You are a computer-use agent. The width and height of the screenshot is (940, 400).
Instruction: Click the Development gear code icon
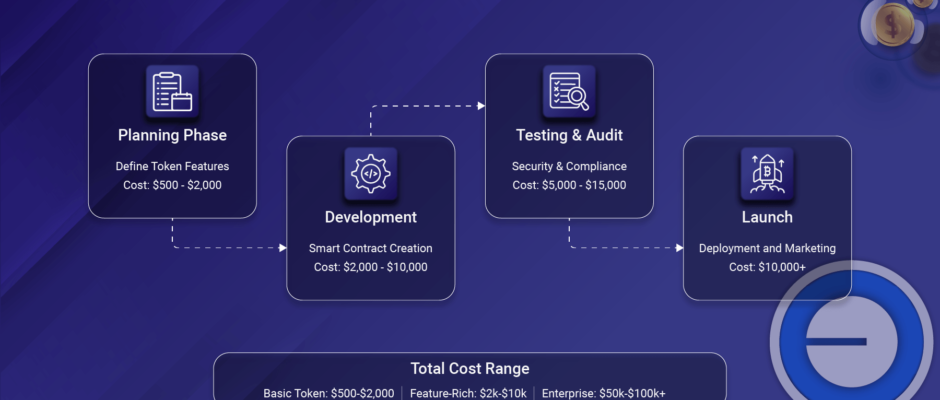(x=370, y=174)
